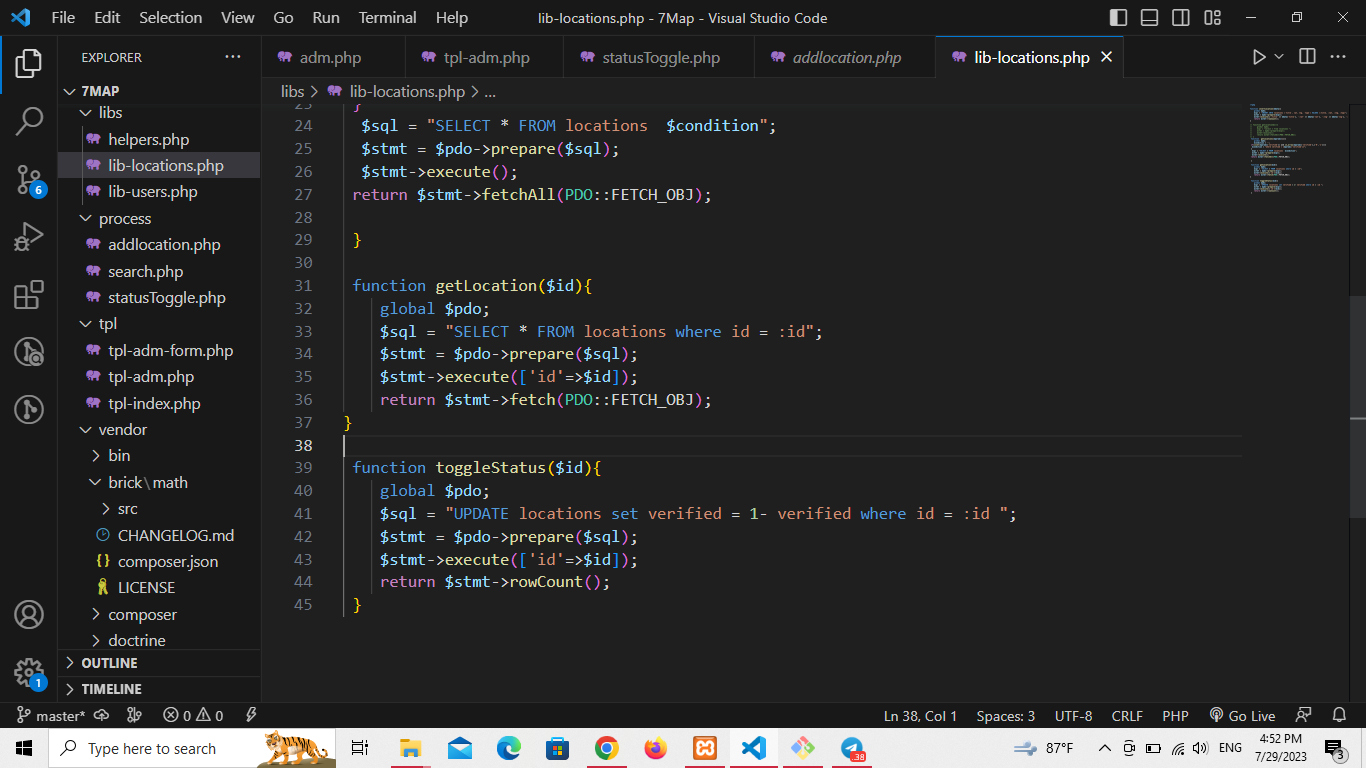Open the Extensions view
This screenshot has height=768, width=1366.
click(x=29, y=294)
